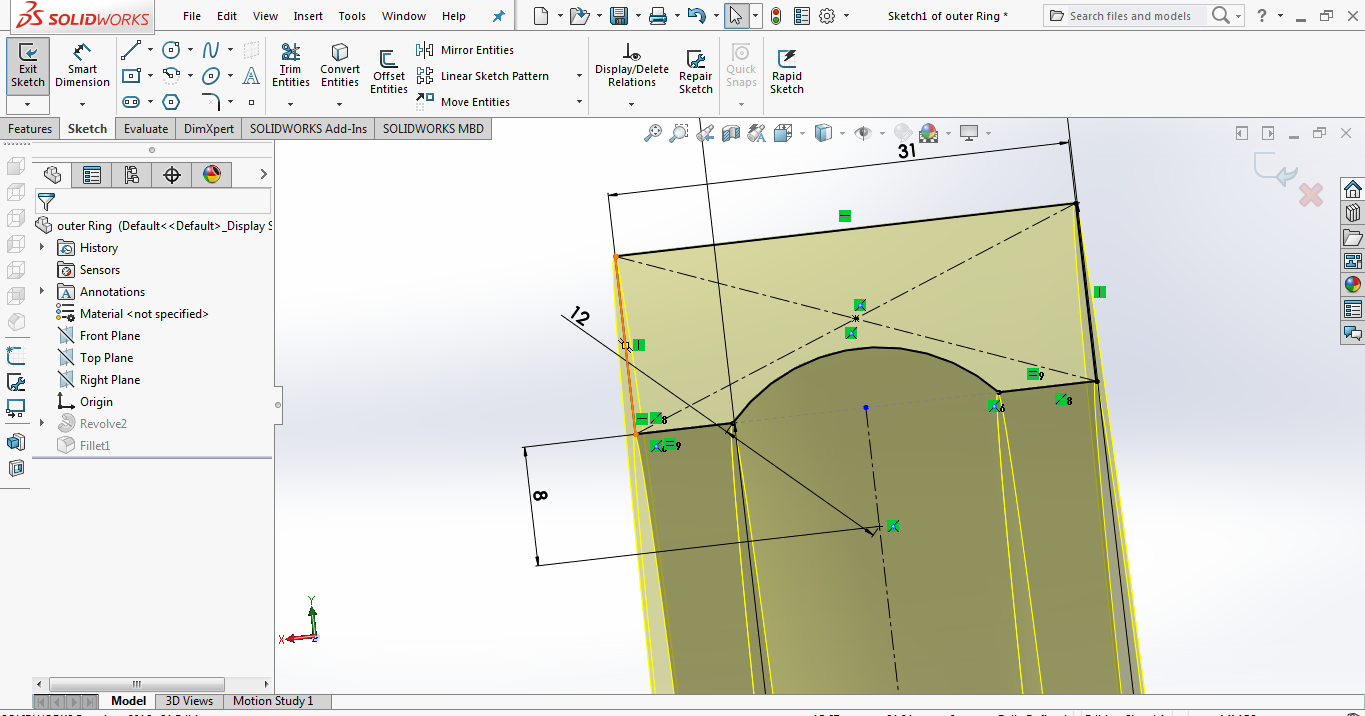Switch to the Motion Study 1 tab
The width and height of the screenshot is (1365, 716).
pos(273,701)
